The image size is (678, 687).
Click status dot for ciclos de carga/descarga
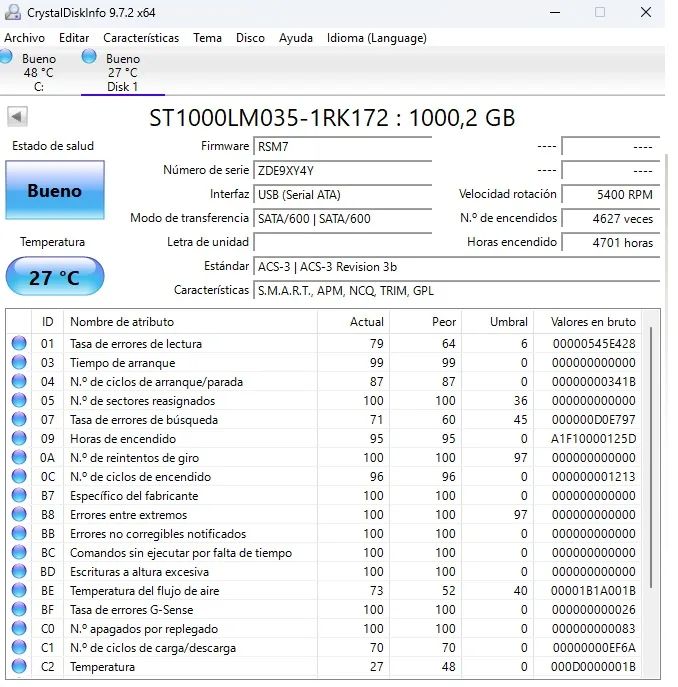pos(19,648)
